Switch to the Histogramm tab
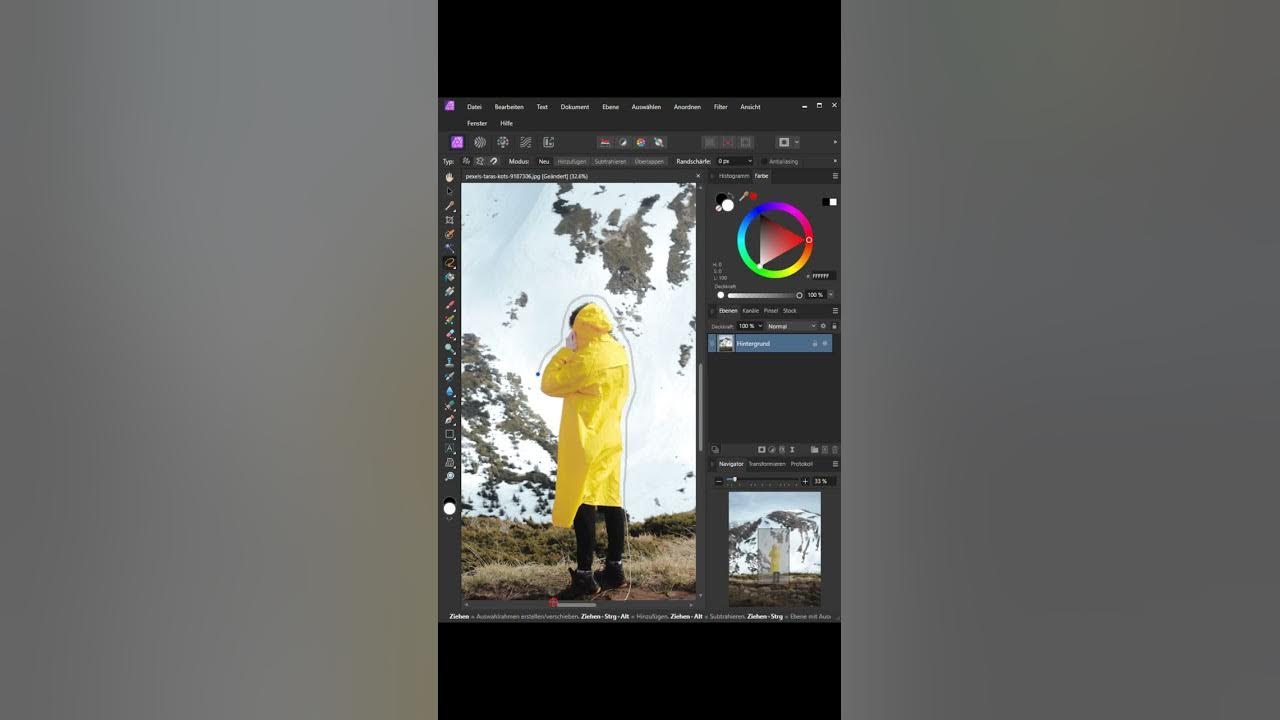1280x720 pixels. [733, 176]
